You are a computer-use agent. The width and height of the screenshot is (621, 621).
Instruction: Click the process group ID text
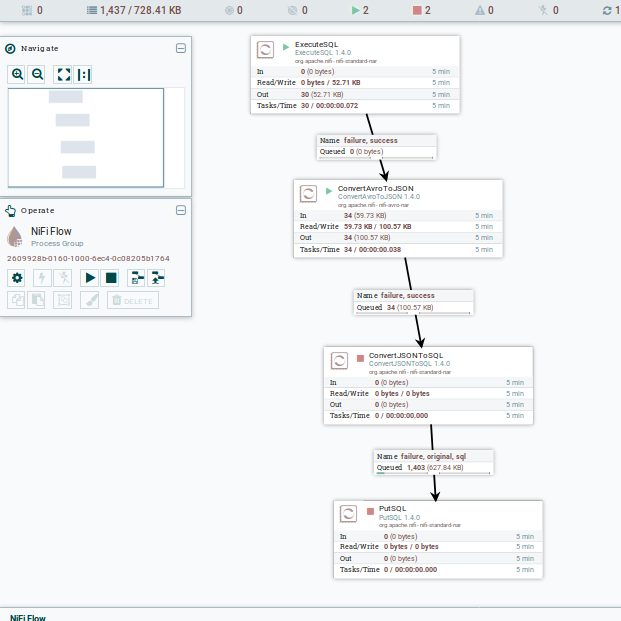[x=88, y=258]
